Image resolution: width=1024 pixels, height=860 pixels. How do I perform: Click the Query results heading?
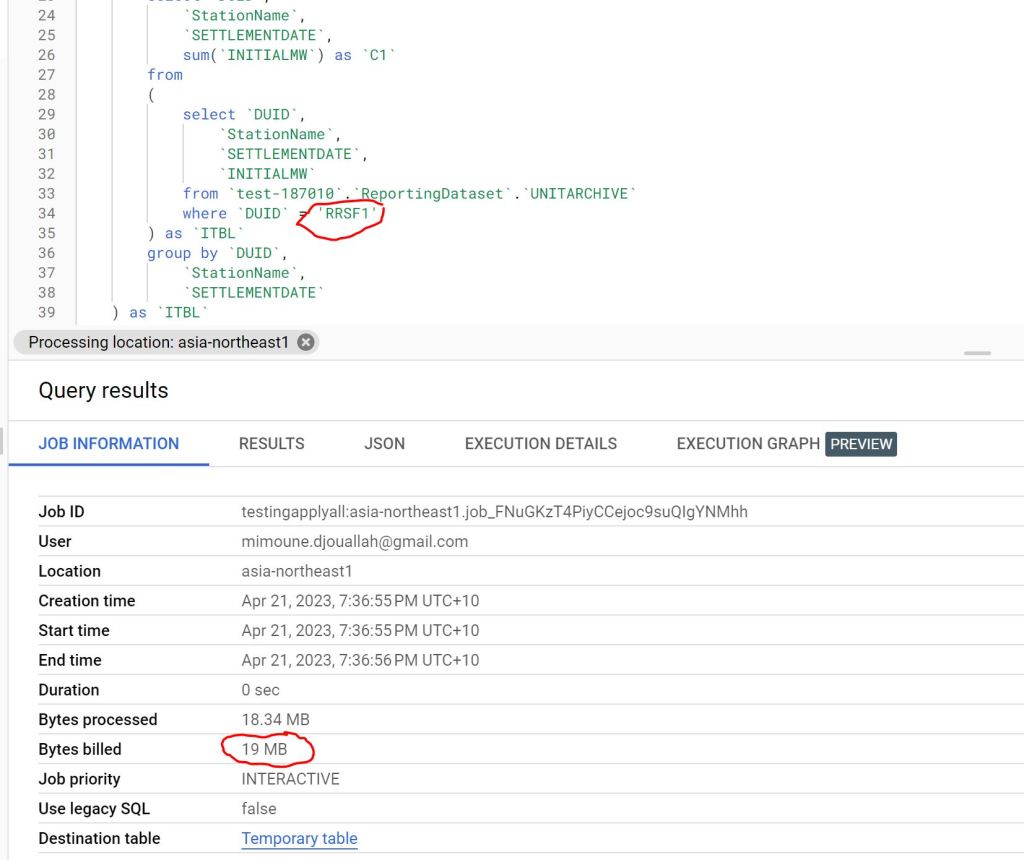[103, 390]
